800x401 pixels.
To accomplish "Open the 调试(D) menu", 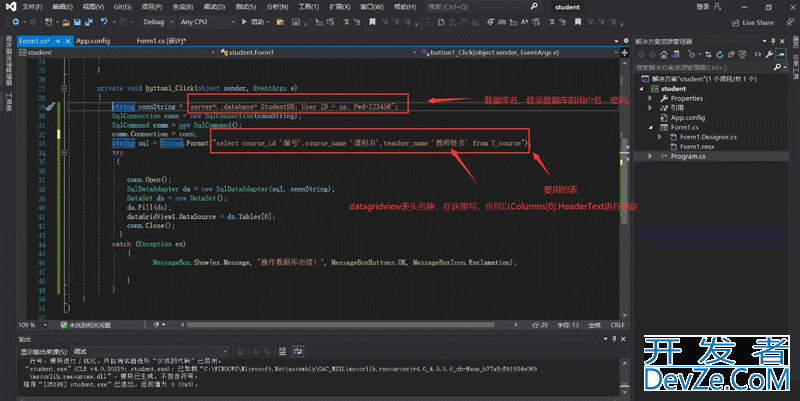I will point(214,7).
